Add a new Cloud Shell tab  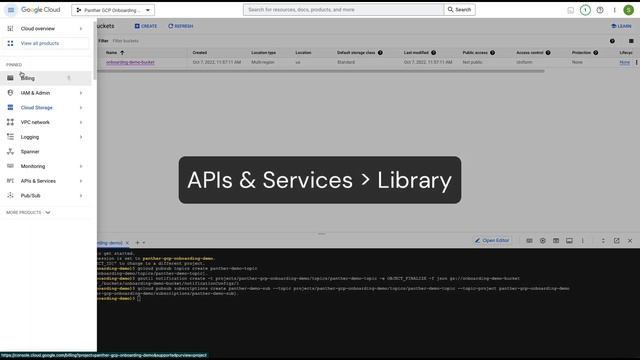(x=137, y=243)
